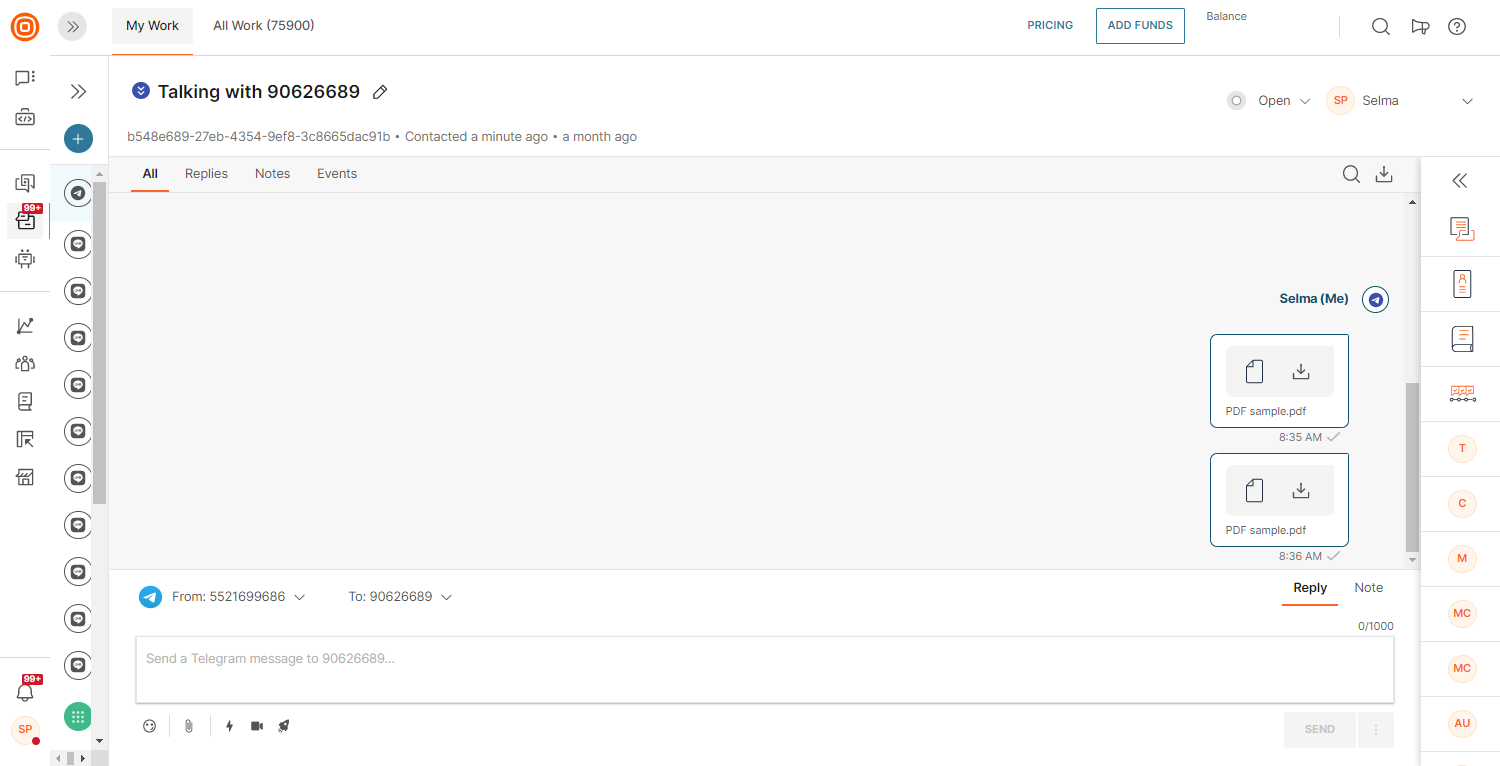Image resolution: width=1500 pixels, height=766 pixels.
Task: Open the green dial pad button
Action: (x=78, y=716)
